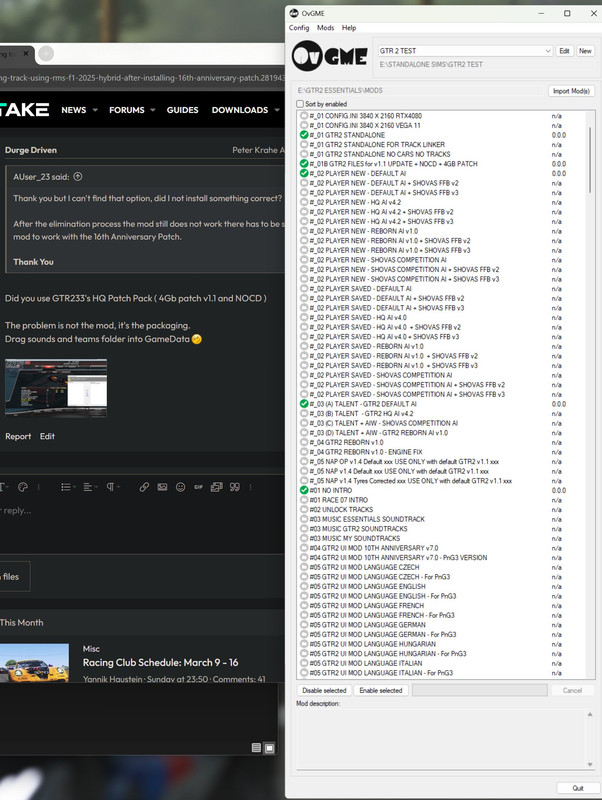Expand the FORUMS menu arrow on site
Image resolution: width=602 pixels, height=800 pixels.
153,110
